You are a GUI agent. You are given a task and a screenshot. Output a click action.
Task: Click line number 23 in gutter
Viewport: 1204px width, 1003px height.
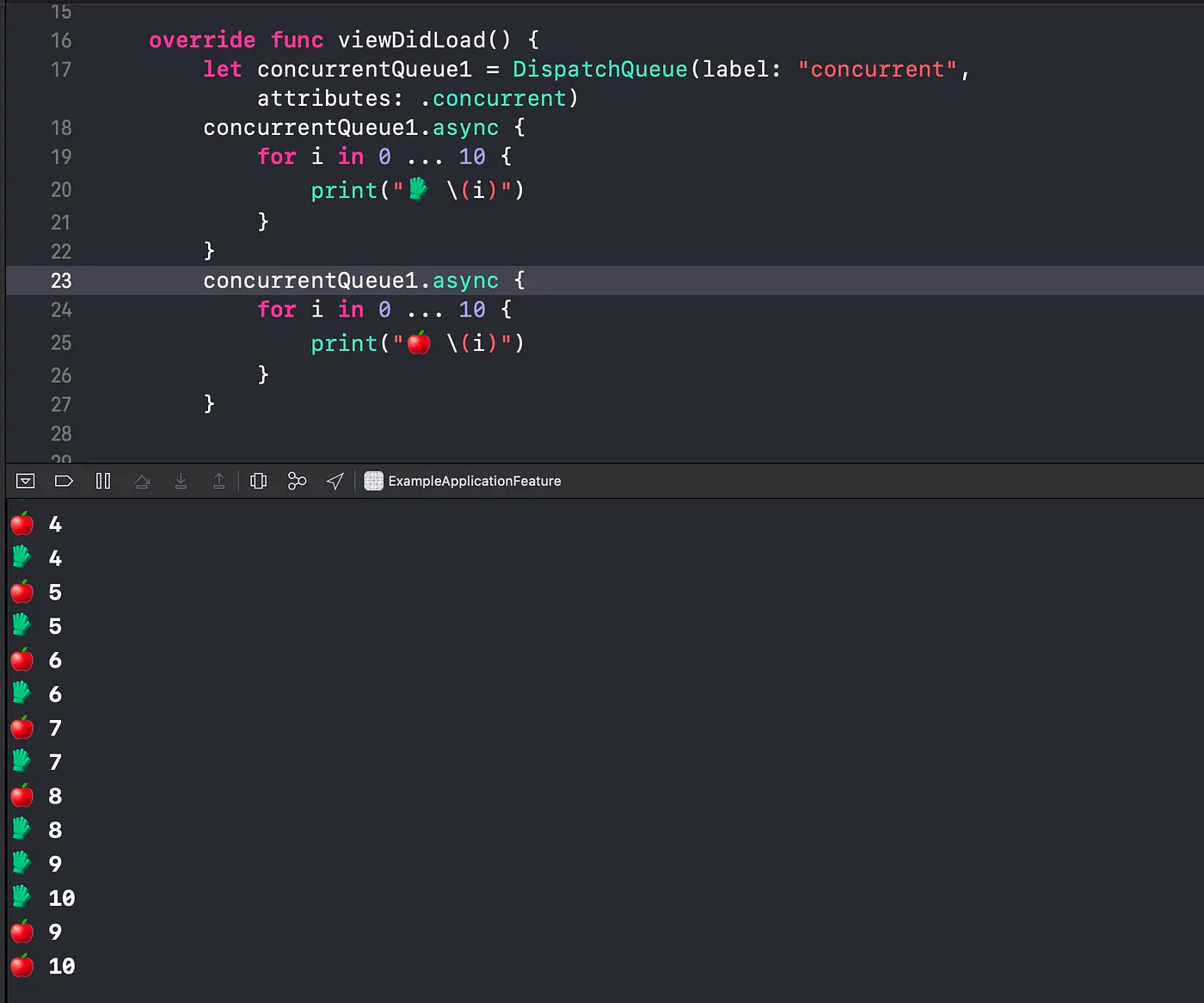click(x=61, y=280)
